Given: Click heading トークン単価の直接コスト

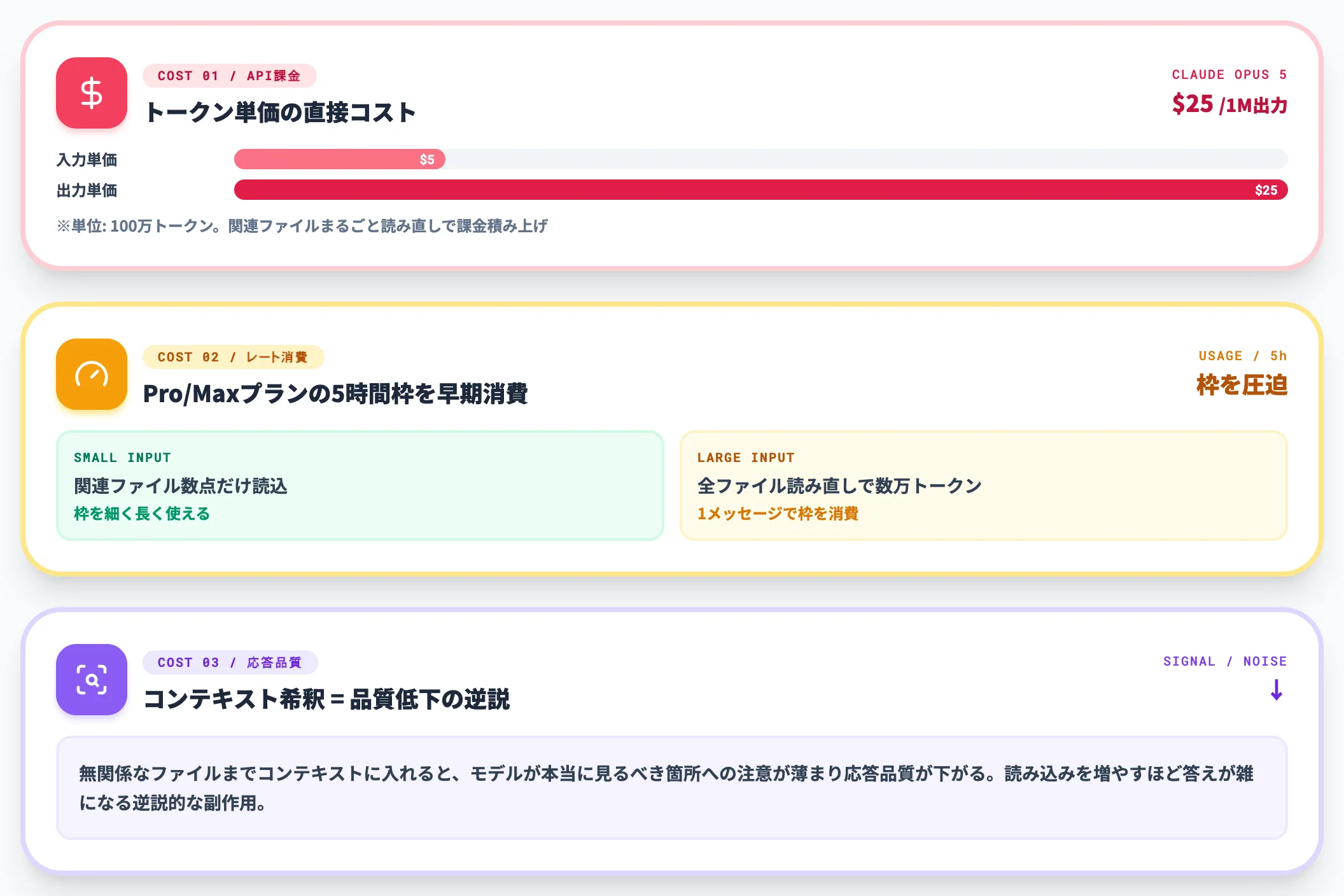Looking at the screenshot, I should (280, 112).
